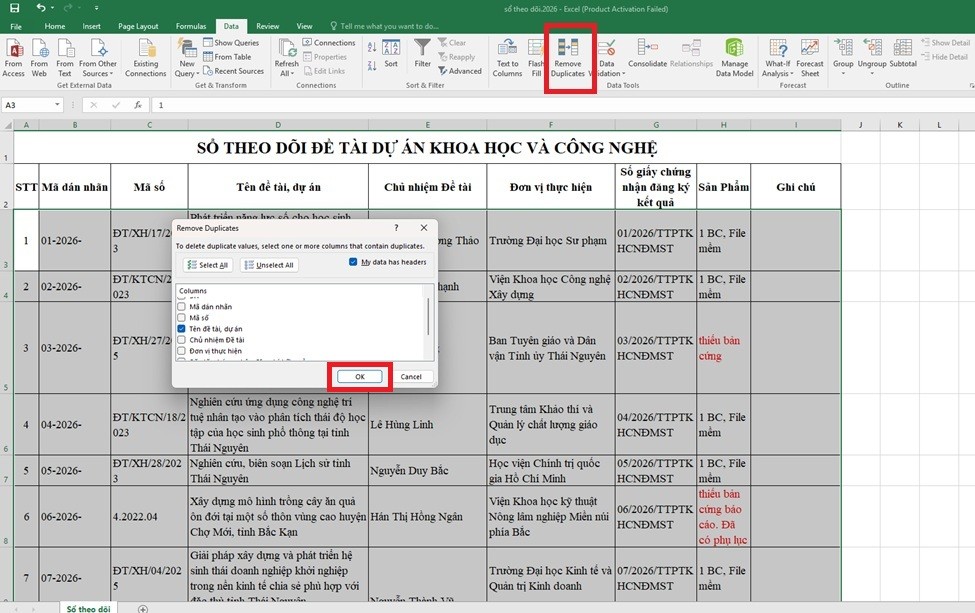Sort ascending with the A to Z icon

coord(372,47)
